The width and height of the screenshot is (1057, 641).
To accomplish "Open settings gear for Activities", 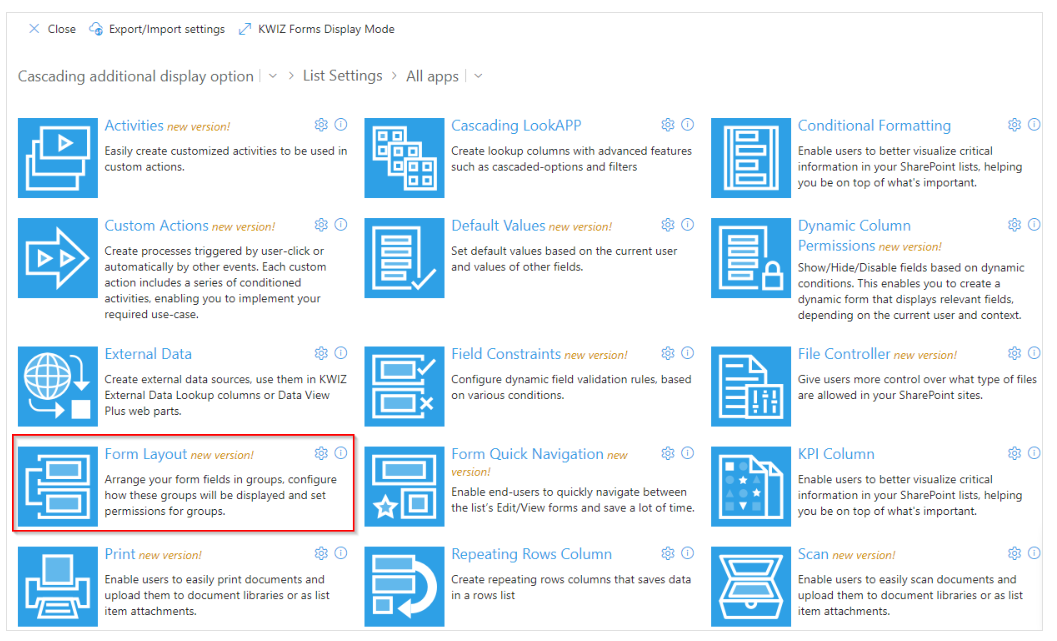I will coord(321,125).
